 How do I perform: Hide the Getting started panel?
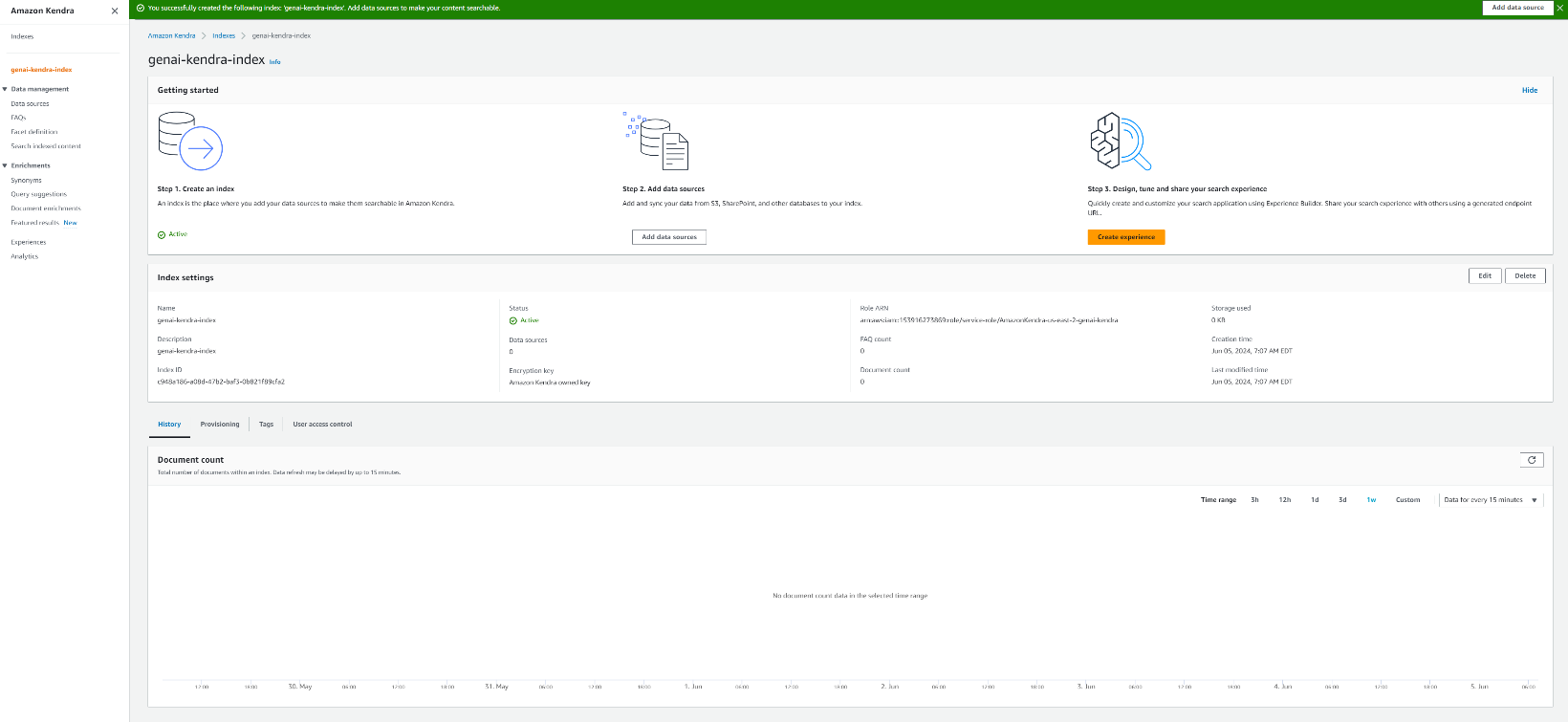(x=1530, y=91)
